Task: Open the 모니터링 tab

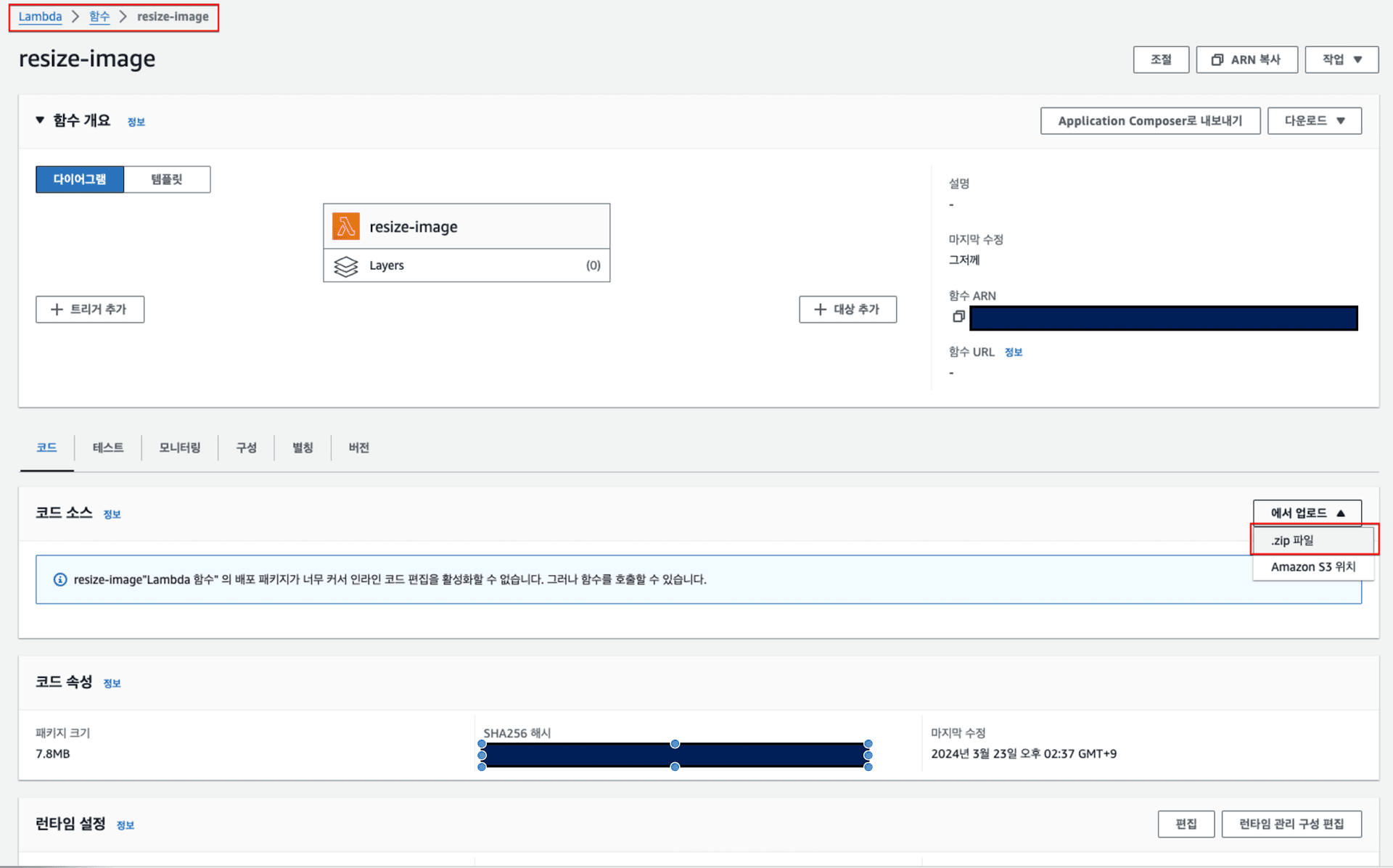Action: click(x=179, y=447)
